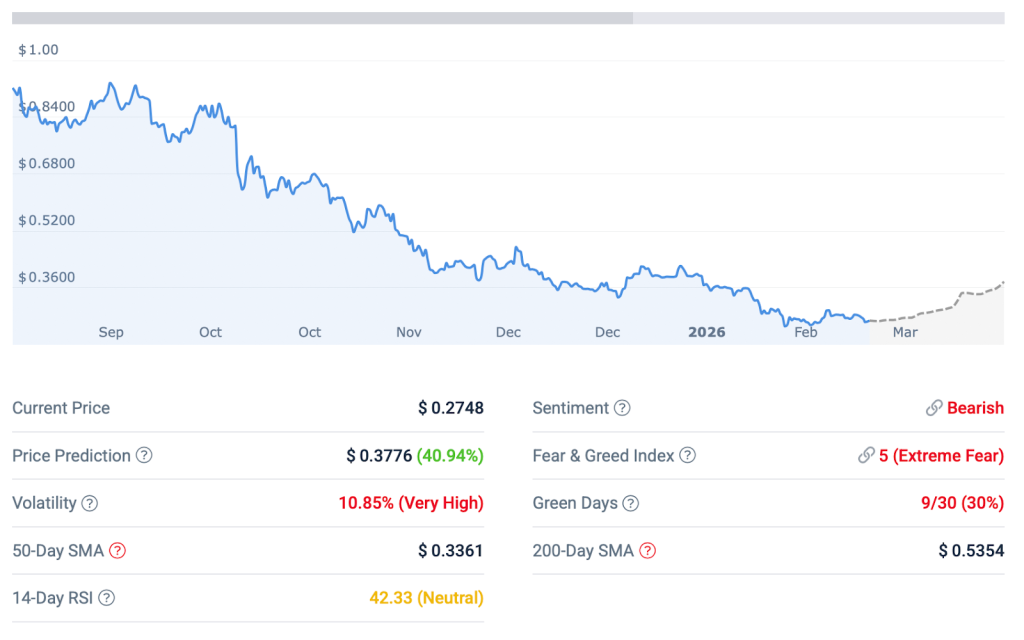The height and width of the screenshot is (640, 1024).
Task: Click the dark gray chart range bar
Action: pyautogui.click(x=322, y=18)
